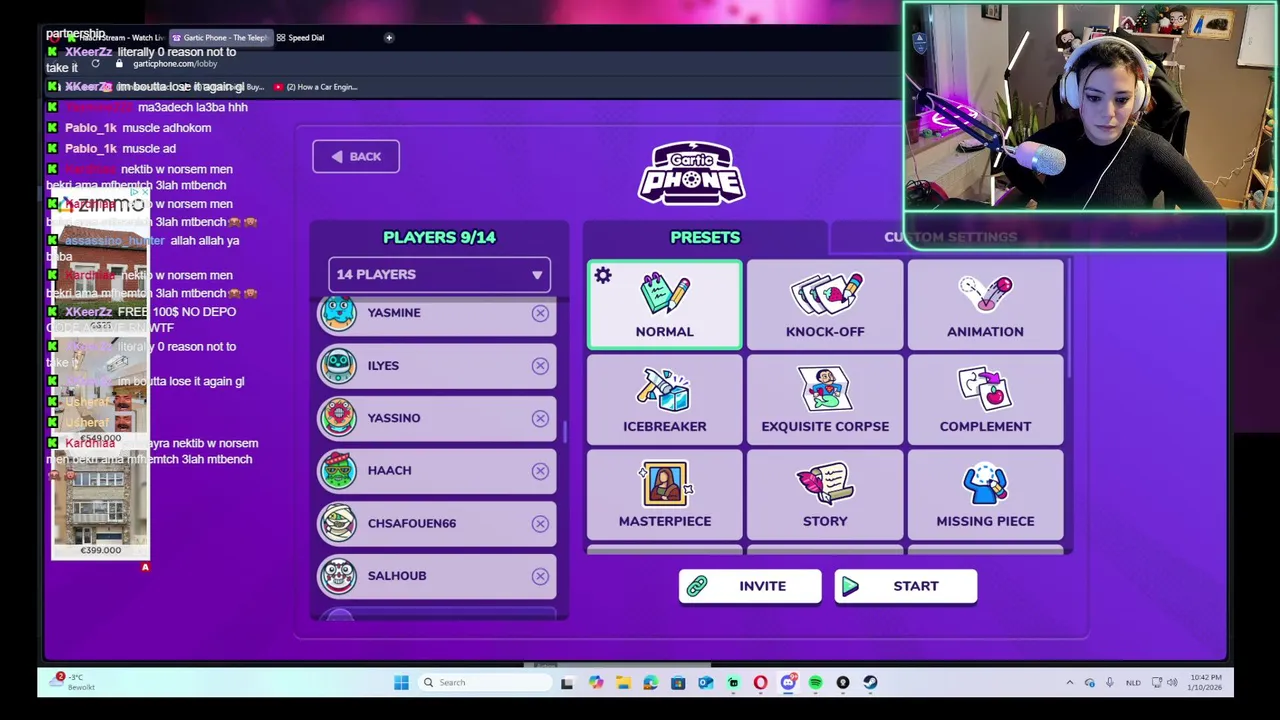Choose the Missing Piece preset
This screenshot has height=720, width=1280.
coord(985,495)
